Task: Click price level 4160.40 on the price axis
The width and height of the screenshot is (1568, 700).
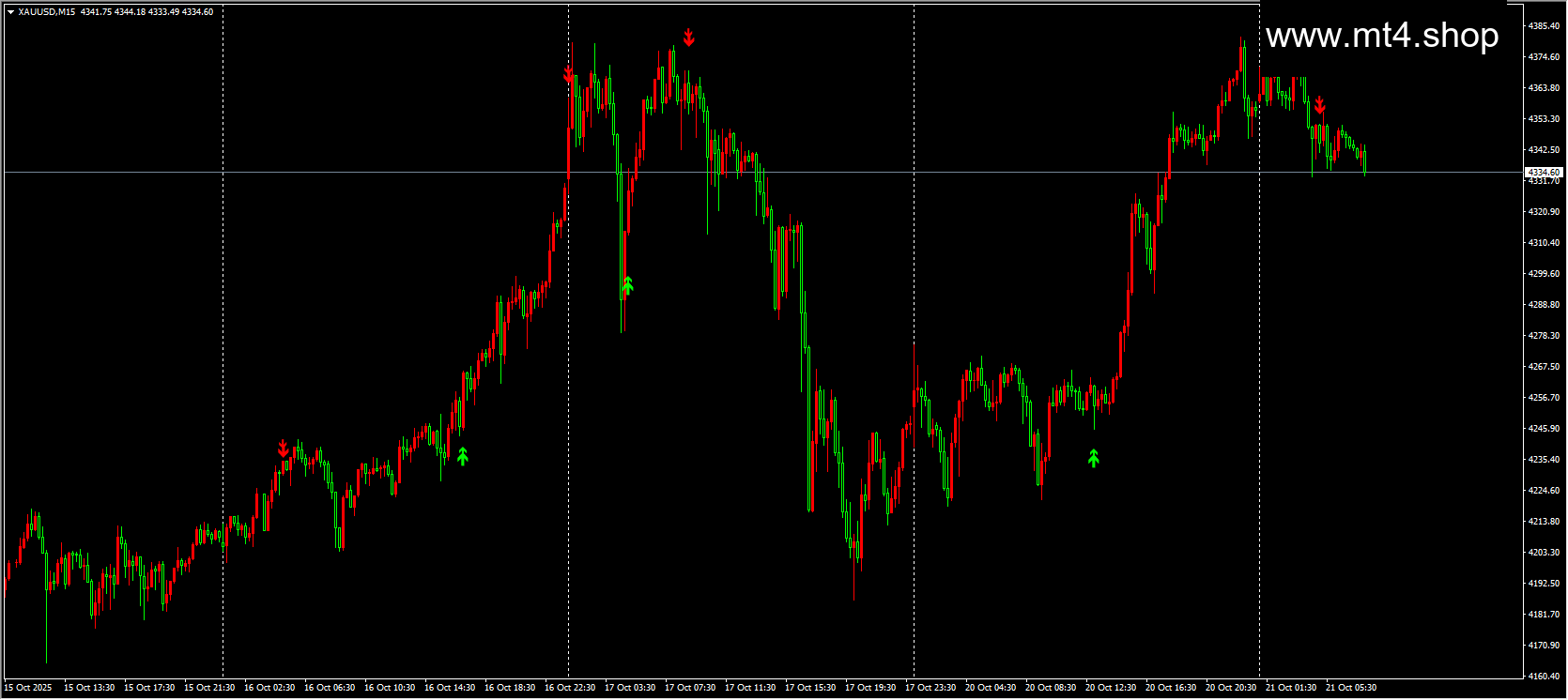Action: click(x=1545, y=677)
